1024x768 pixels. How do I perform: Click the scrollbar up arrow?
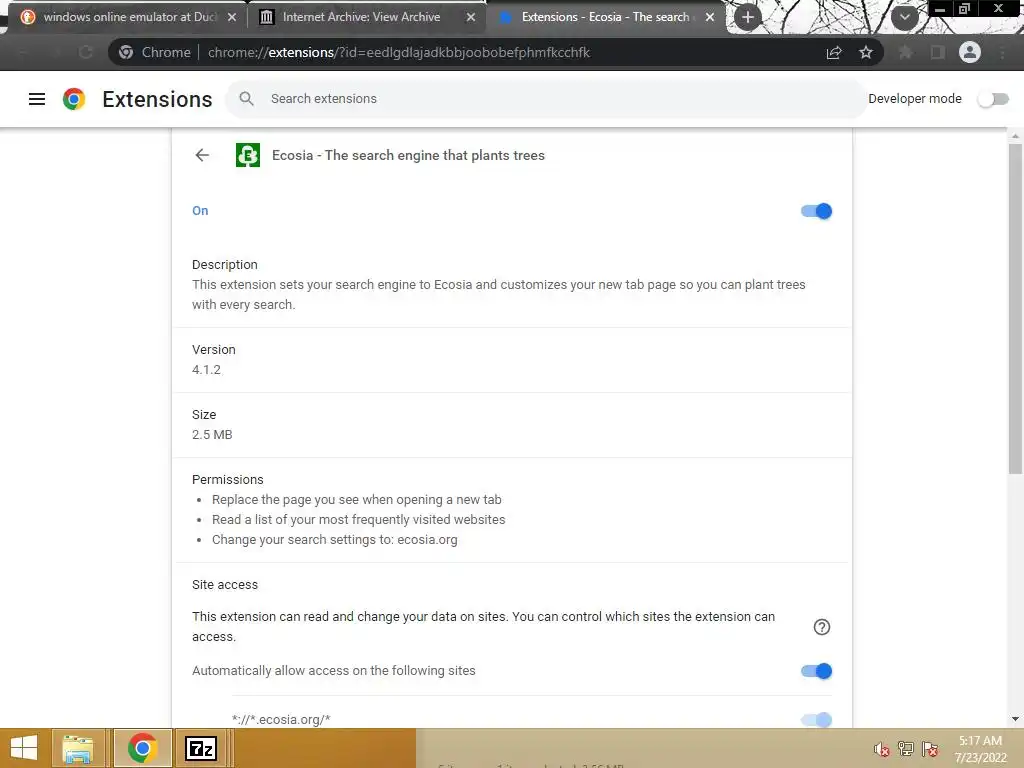pos(1015,136)
